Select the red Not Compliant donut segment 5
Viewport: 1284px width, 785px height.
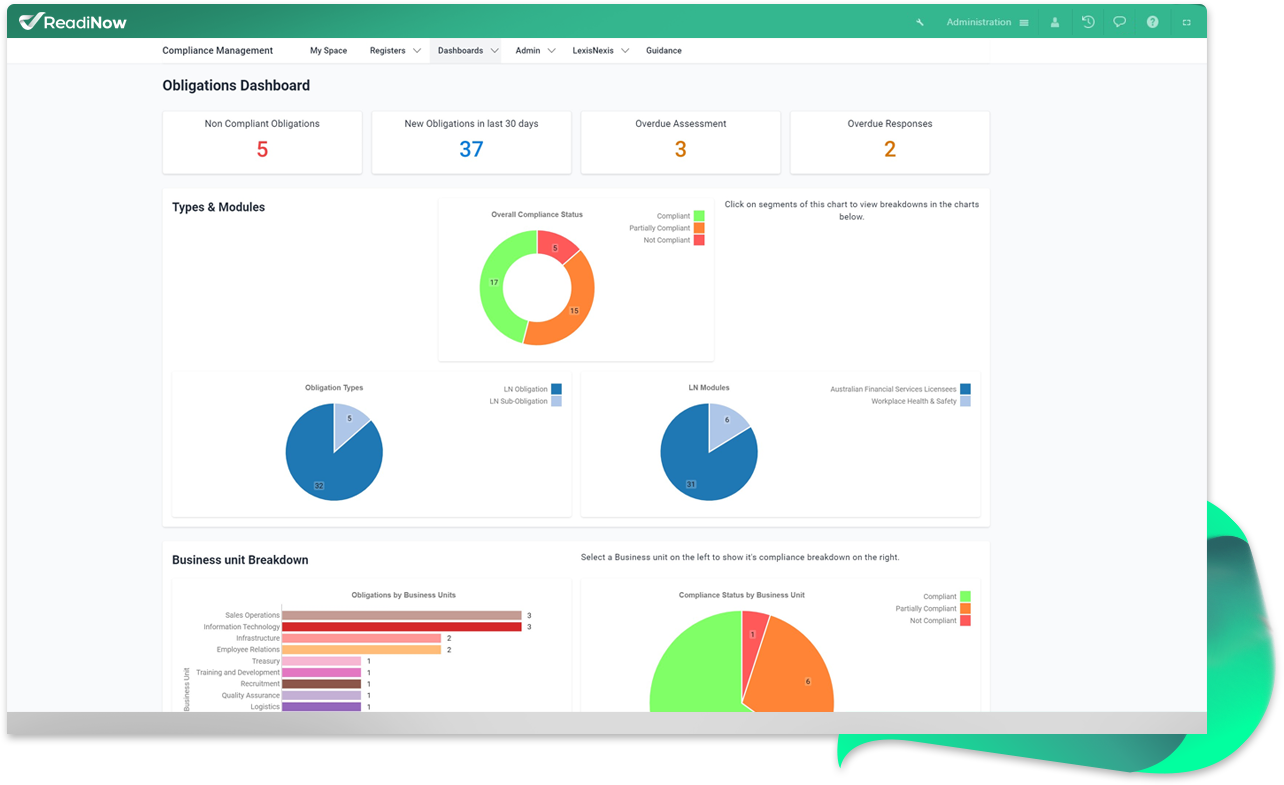tap(556, 246)
